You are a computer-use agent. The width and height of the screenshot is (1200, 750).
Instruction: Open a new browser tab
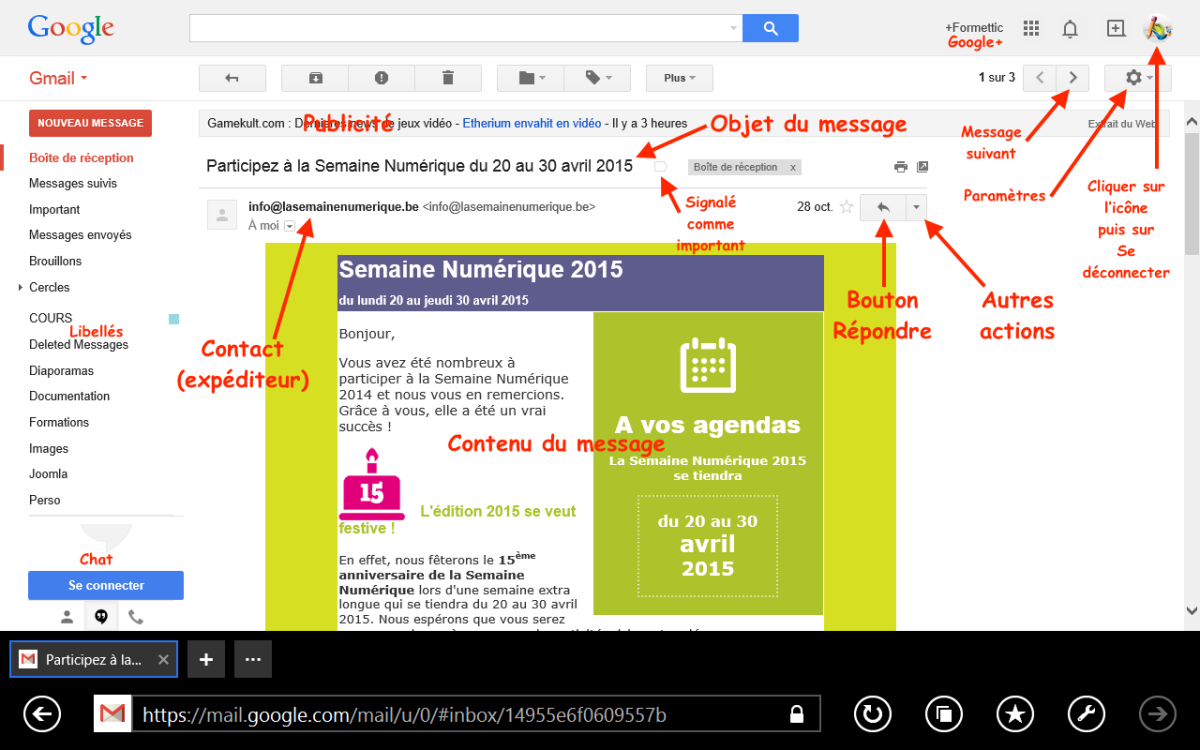[x=206, y=659]
